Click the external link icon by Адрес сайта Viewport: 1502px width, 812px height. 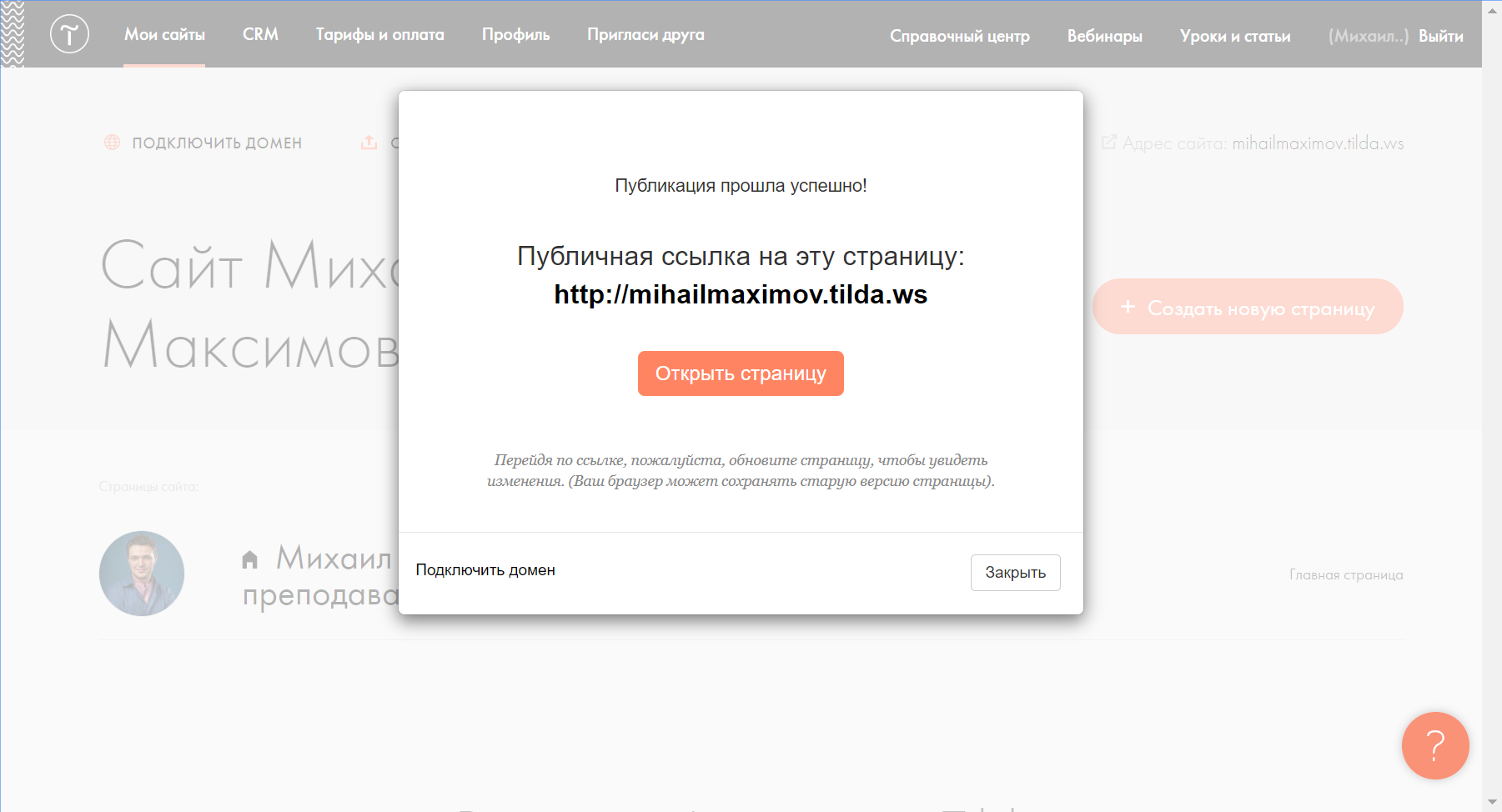click(x=1108, y=143)
